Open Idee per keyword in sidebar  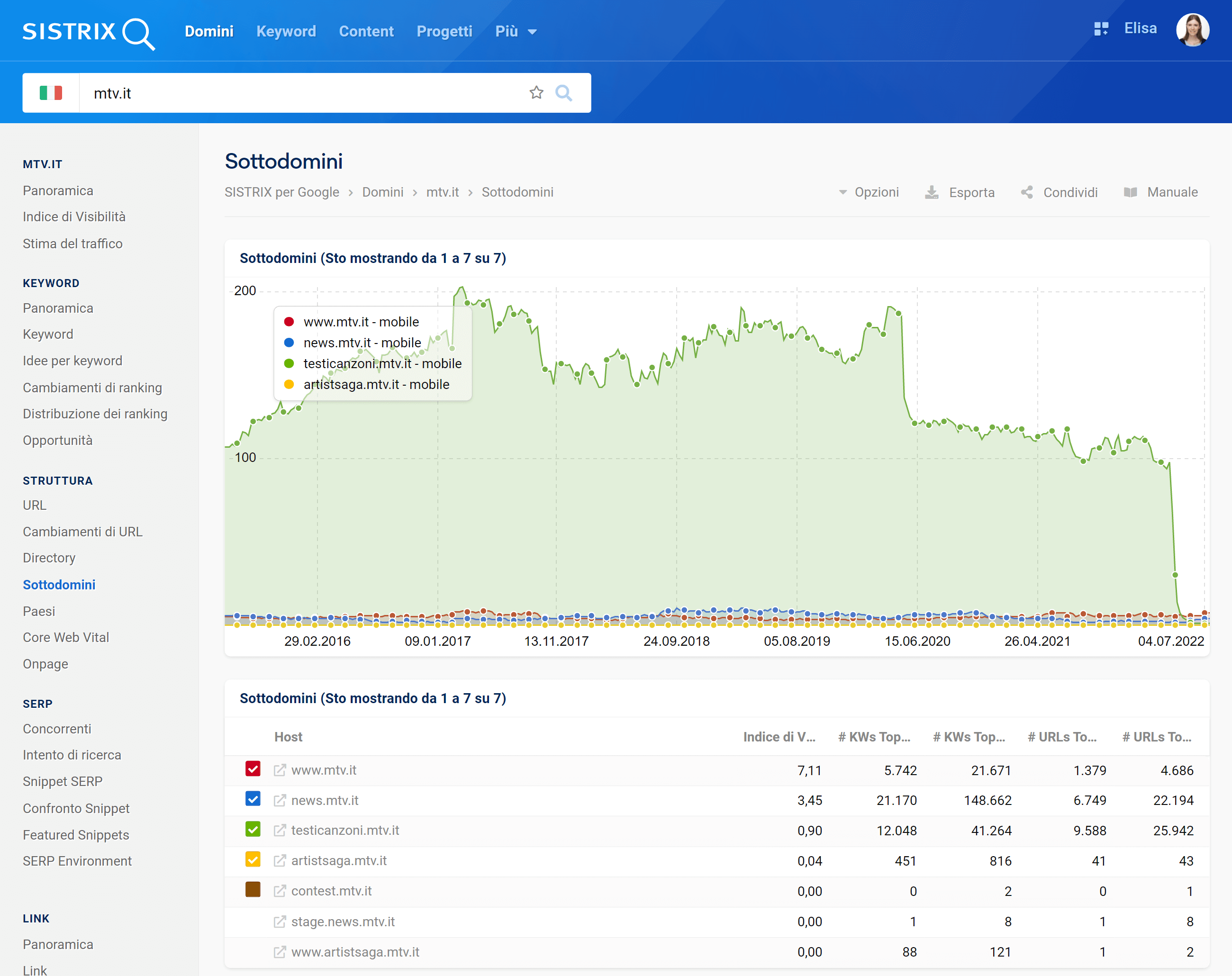(72, 361)
